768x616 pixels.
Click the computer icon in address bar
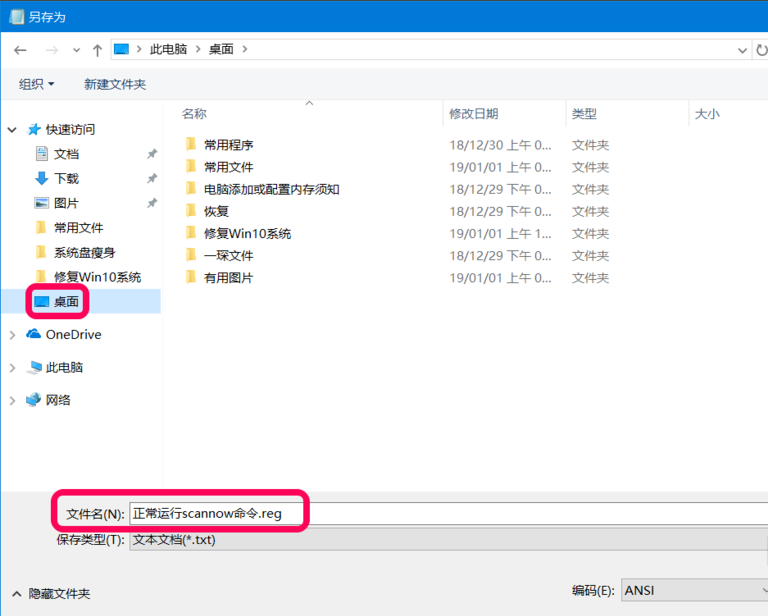pos(121,49)
